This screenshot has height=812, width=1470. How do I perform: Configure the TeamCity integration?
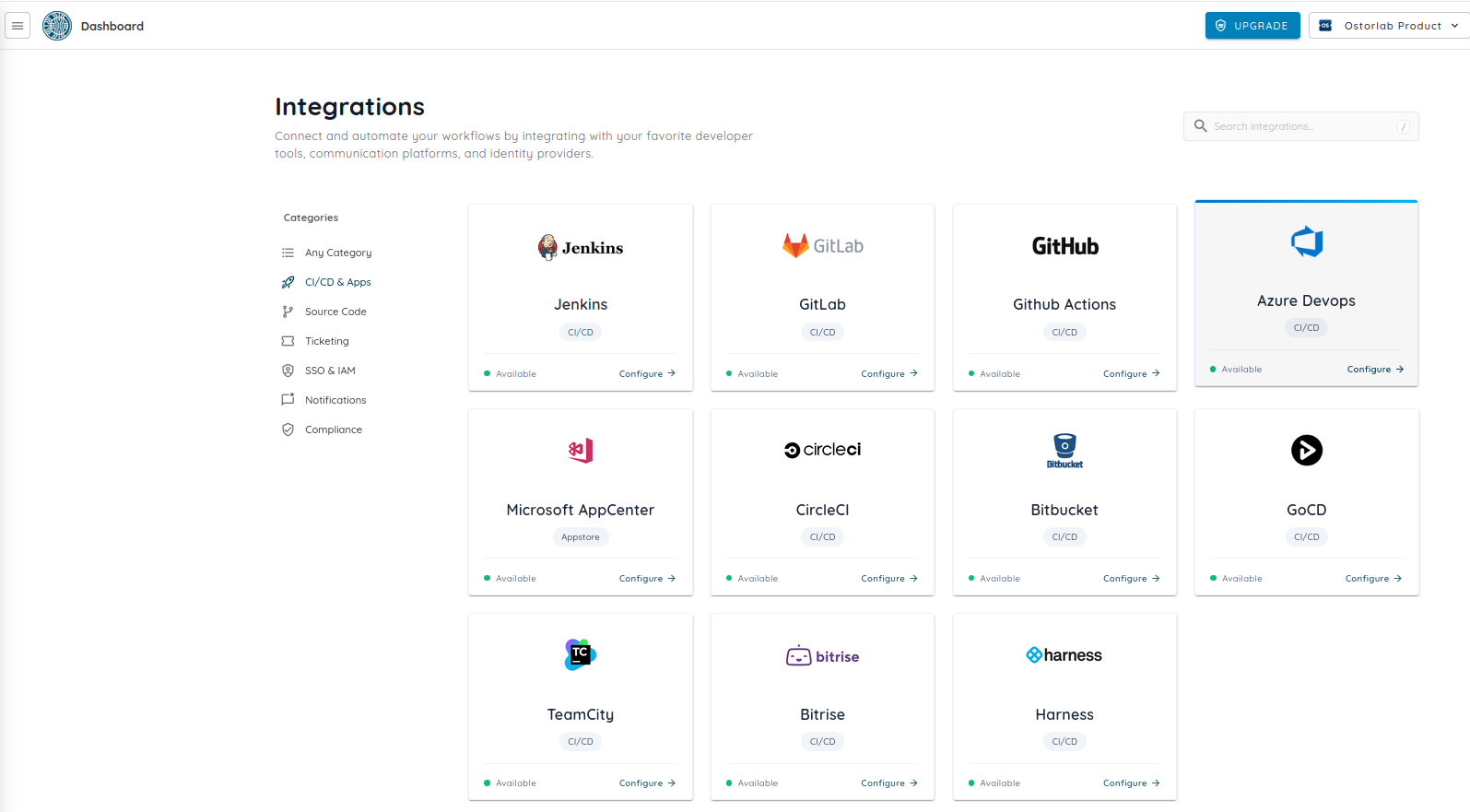[647, 783]
